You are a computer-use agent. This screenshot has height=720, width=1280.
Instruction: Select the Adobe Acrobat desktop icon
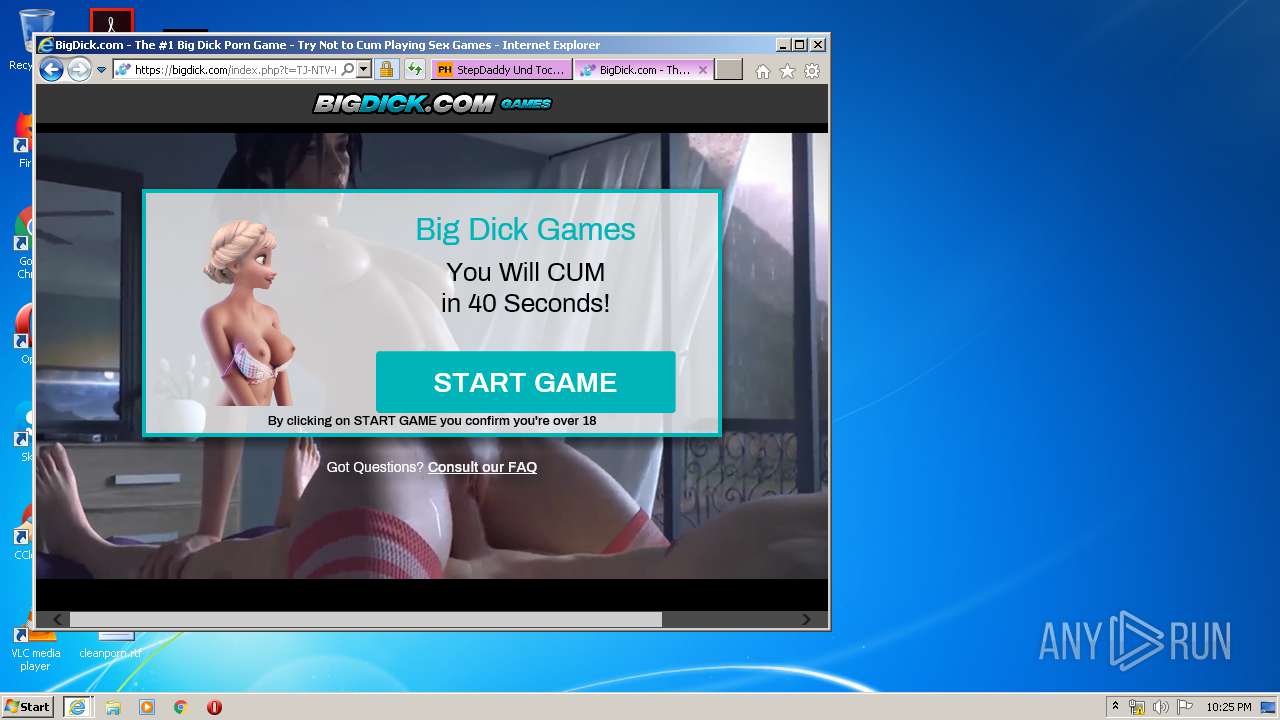[111, 21]
